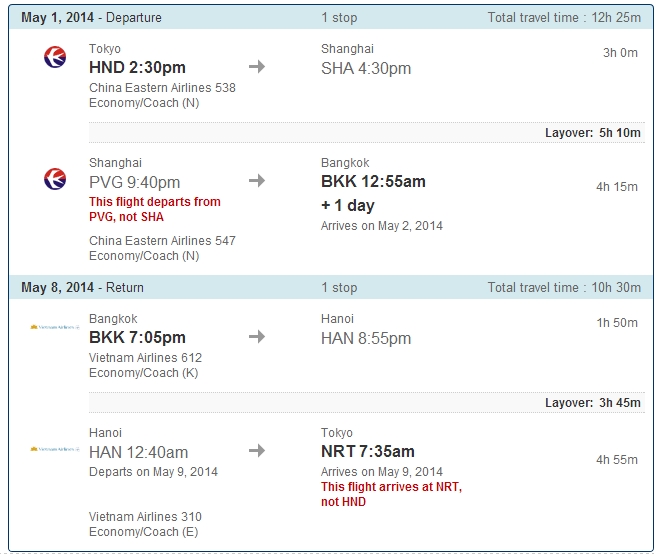Click the red PVG not SHA warning
The image size is (659, 557).
(154, 209)
